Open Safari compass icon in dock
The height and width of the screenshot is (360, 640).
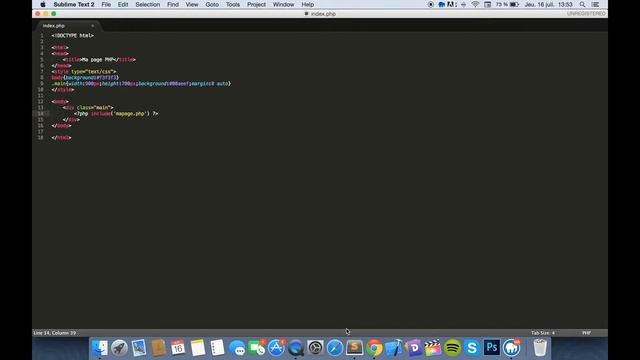coord(335,348)
